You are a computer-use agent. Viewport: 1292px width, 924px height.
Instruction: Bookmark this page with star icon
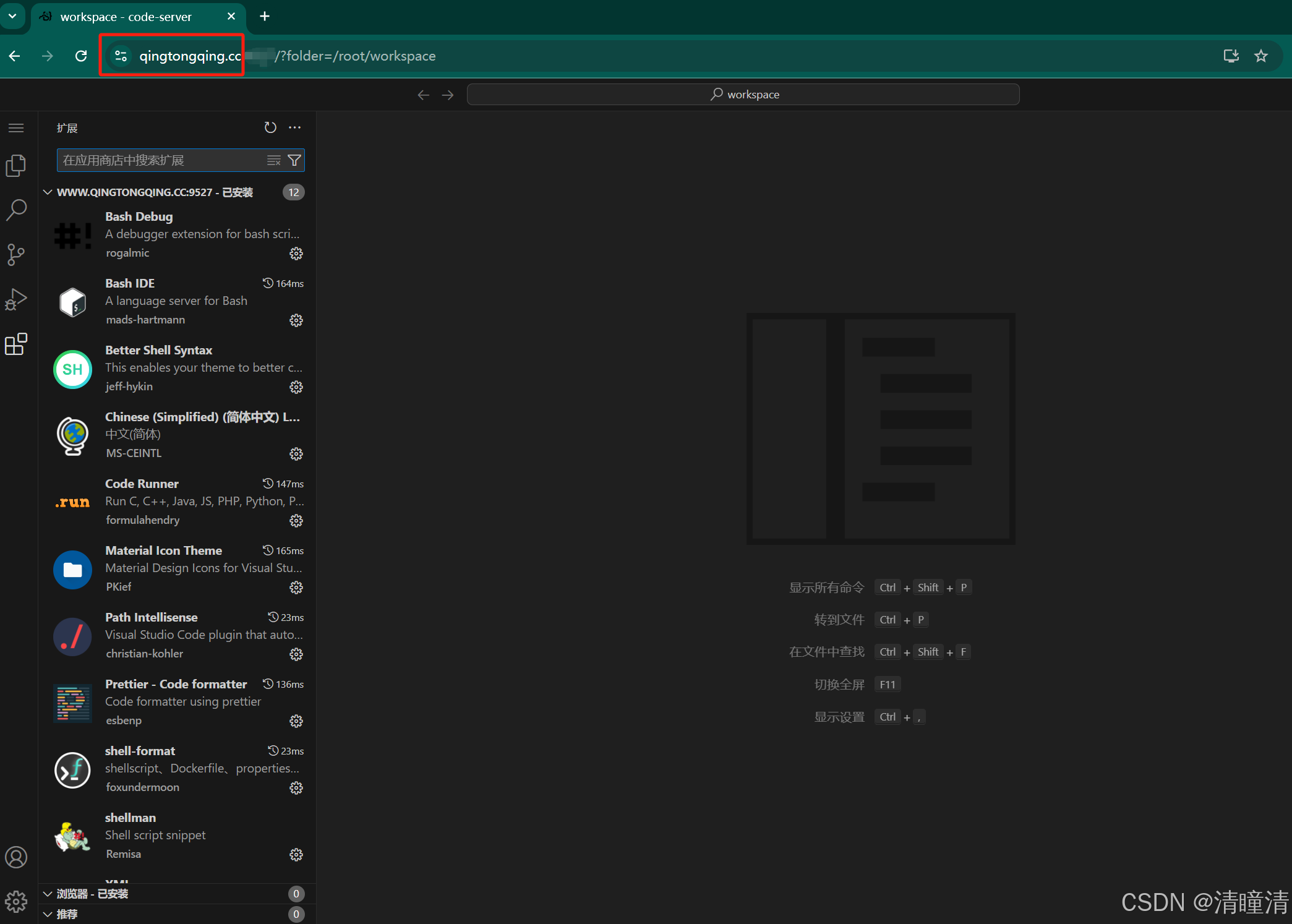[x=1261, y=56]
